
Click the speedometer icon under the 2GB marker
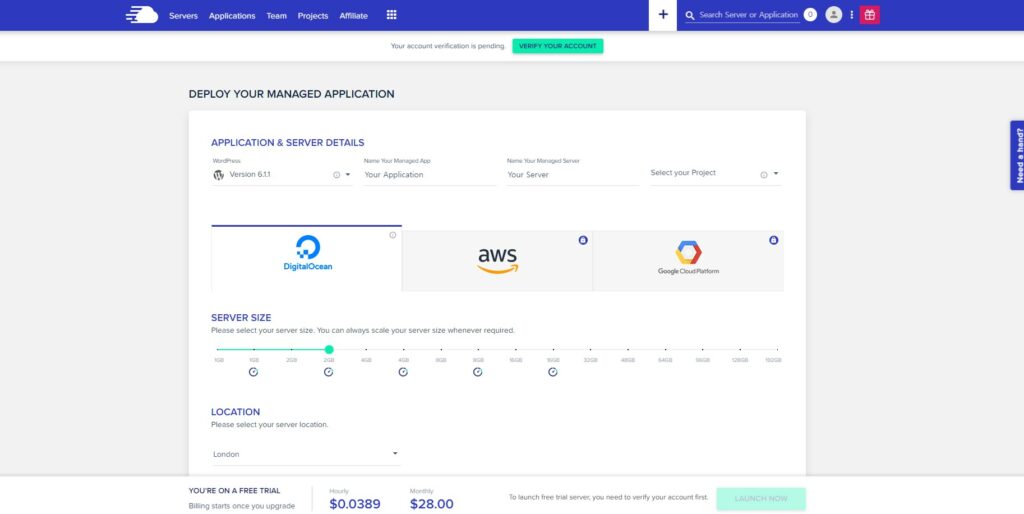[328, 372]
